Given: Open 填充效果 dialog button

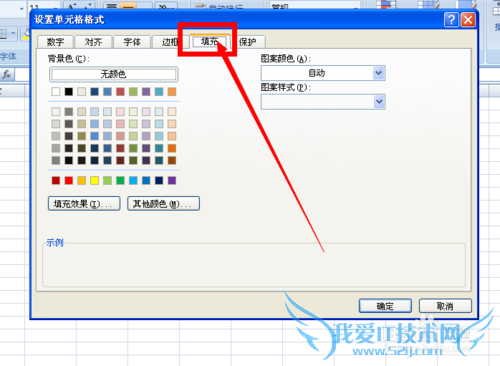Looking at the screenshot, I should [x=84, y=204].
